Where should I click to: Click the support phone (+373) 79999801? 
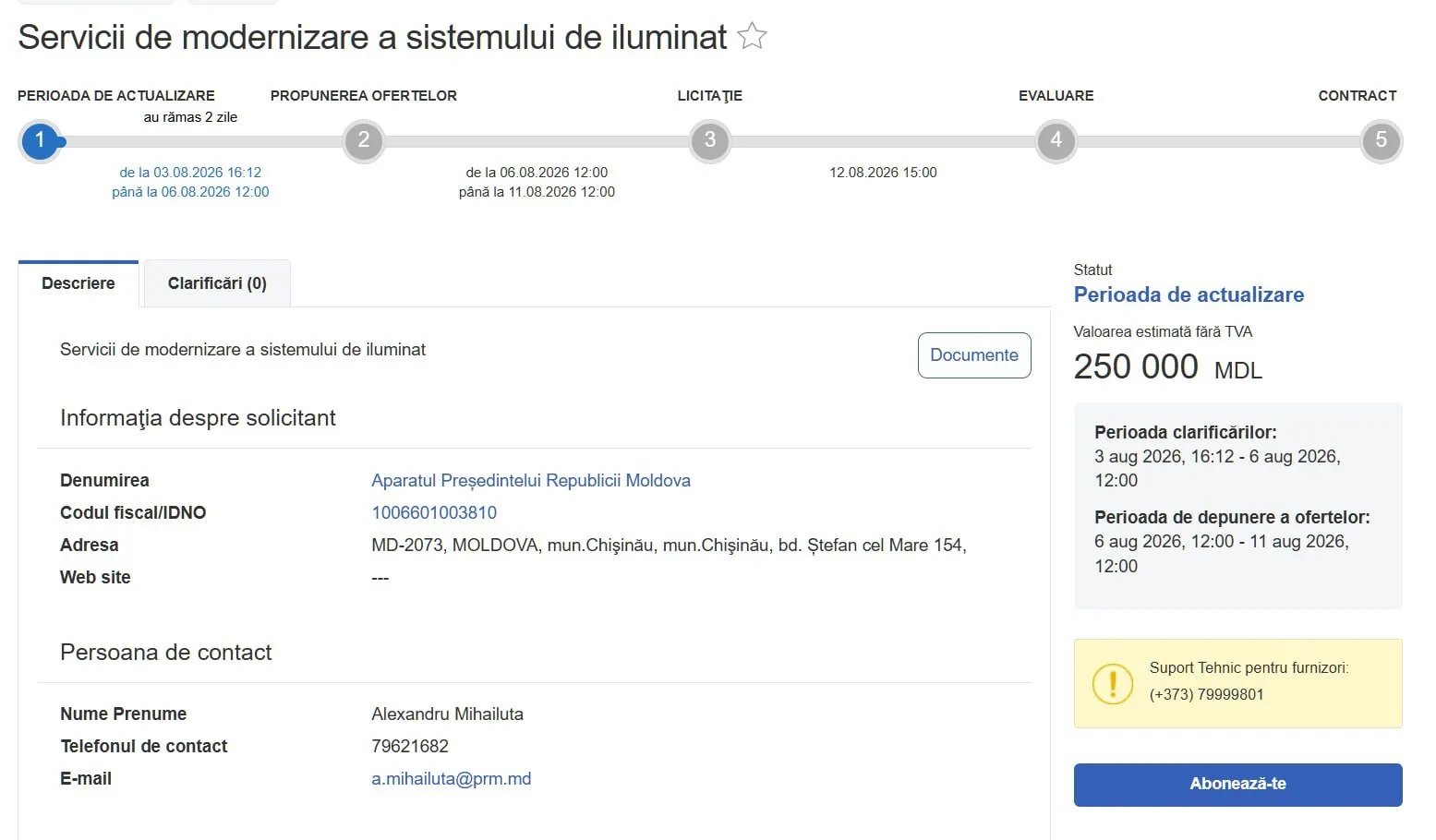(1206, 694)
